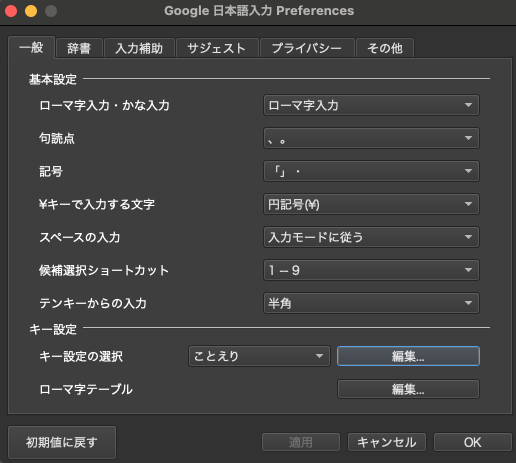Open the 候補選択ショートカット dropdown
The height and width of the screenshot is (463, 516).
point(371,270)
